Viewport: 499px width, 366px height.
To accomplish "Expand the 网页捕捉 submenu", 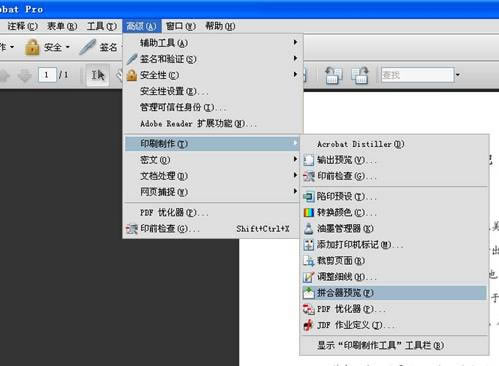I will [212, 192].
